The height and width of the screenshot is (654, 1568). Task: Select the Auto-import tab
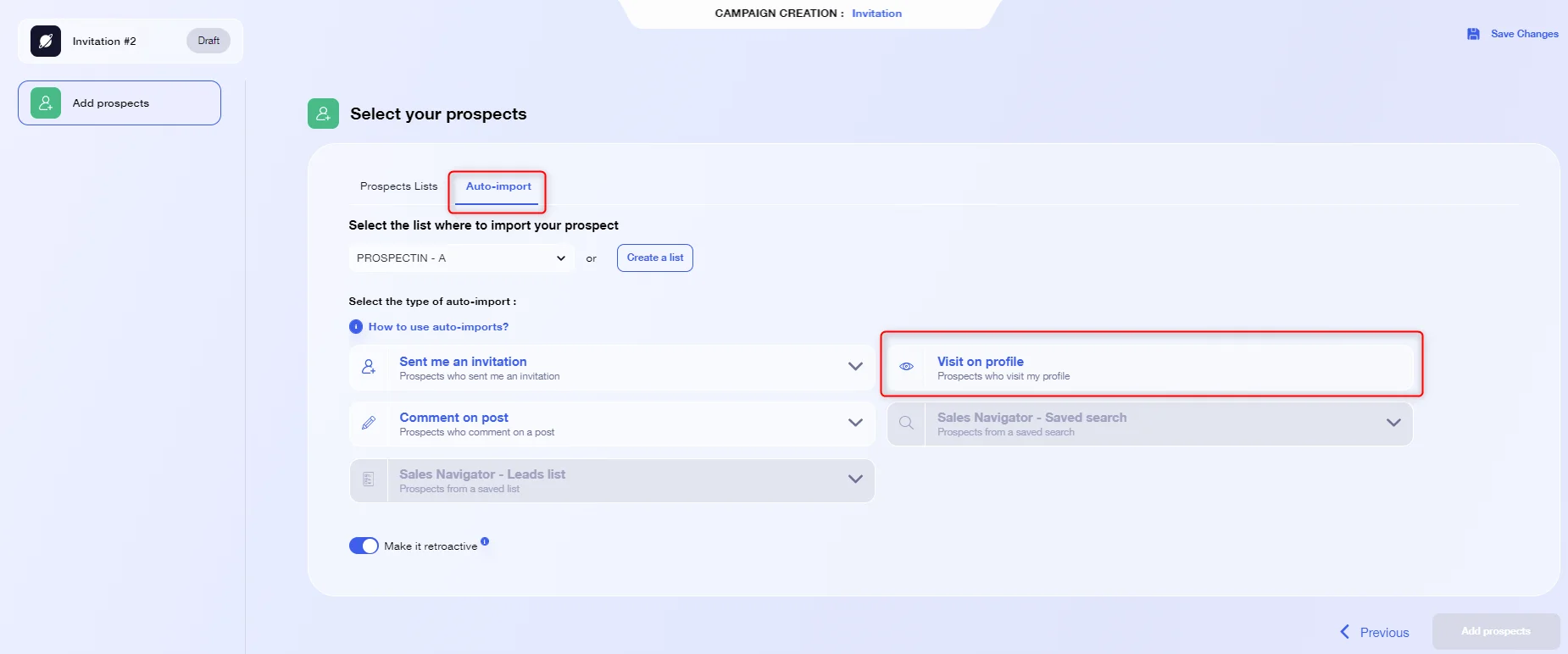point(498,186)
